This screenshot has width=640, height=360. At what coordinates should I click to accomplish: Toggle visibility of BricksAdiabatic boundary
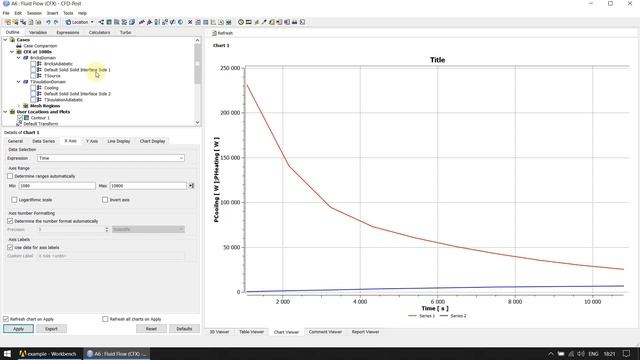33,64
